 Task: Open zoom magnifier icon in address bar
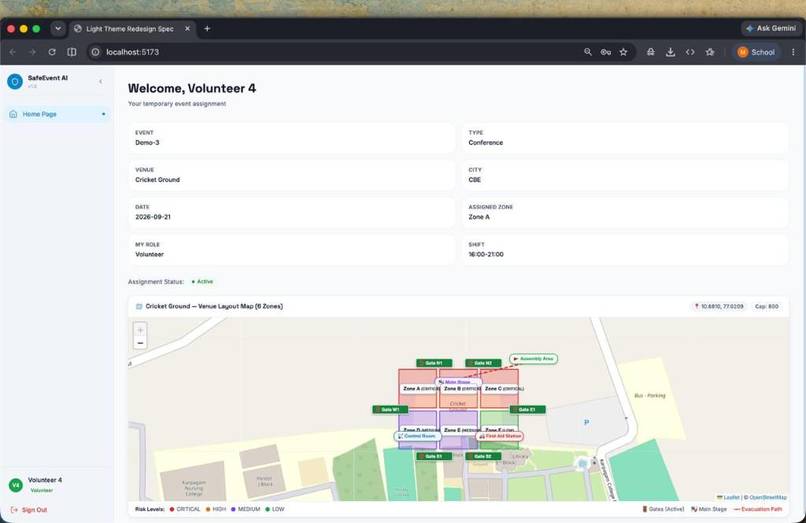588,52
